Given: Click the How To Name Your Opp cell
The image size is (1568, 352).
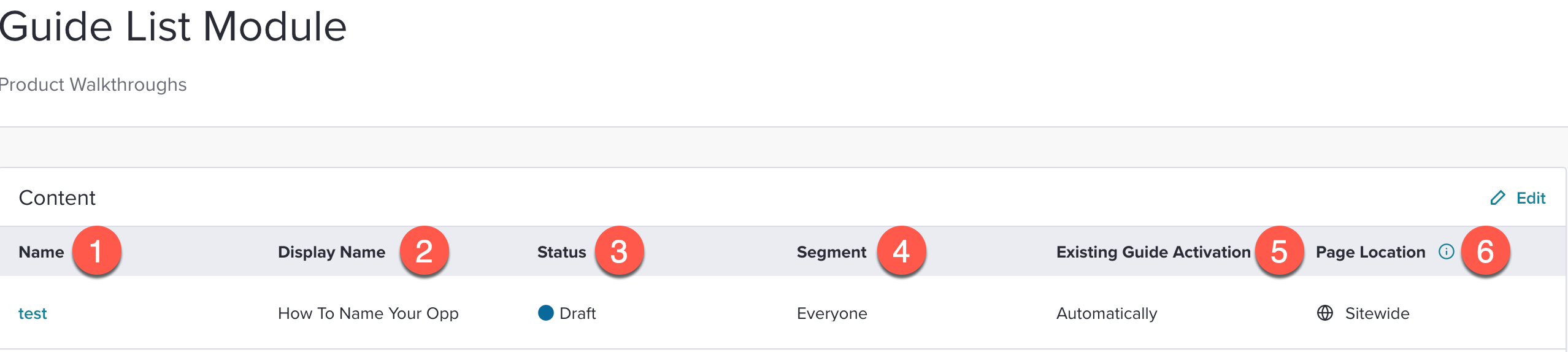Looking at the screenshot, I should tap(368, 313).
